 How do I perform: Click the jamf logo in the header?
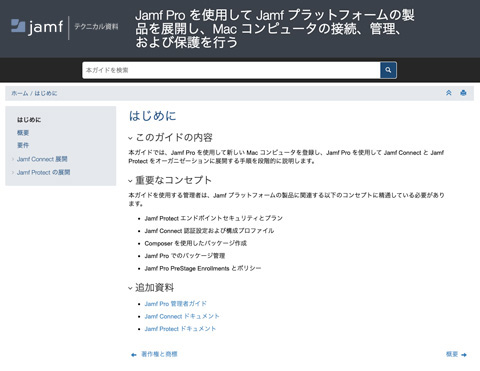[x=37, y=27]
